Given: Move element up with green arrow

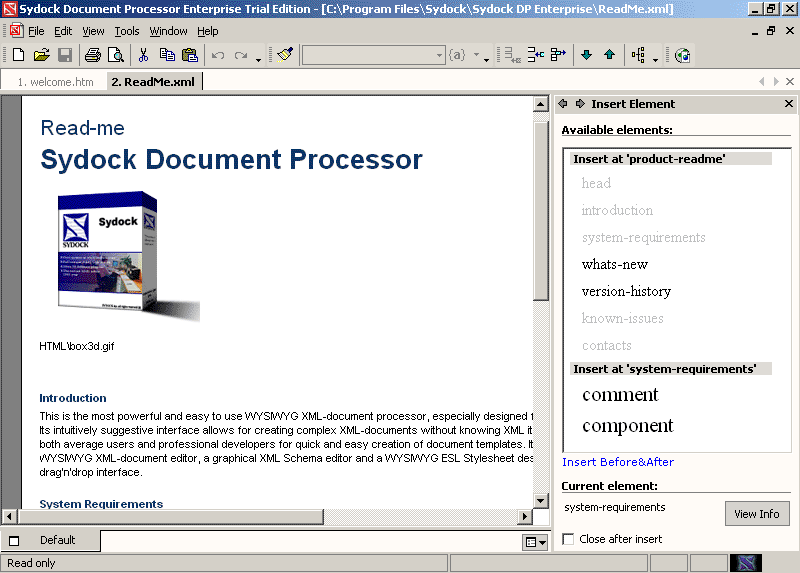Looking at the screenshot, I should [609, 55].
